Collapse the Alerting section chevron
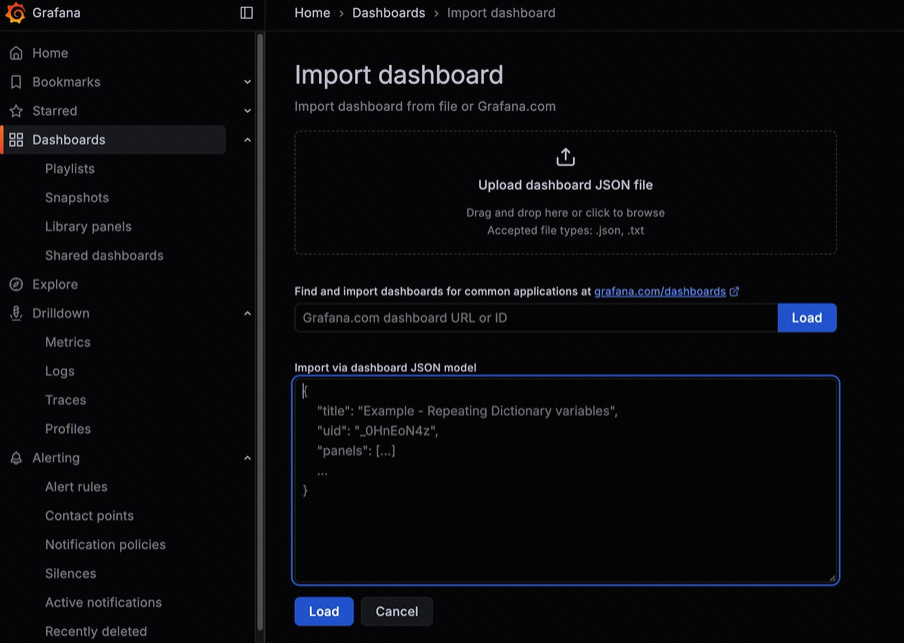 [247, 458]
